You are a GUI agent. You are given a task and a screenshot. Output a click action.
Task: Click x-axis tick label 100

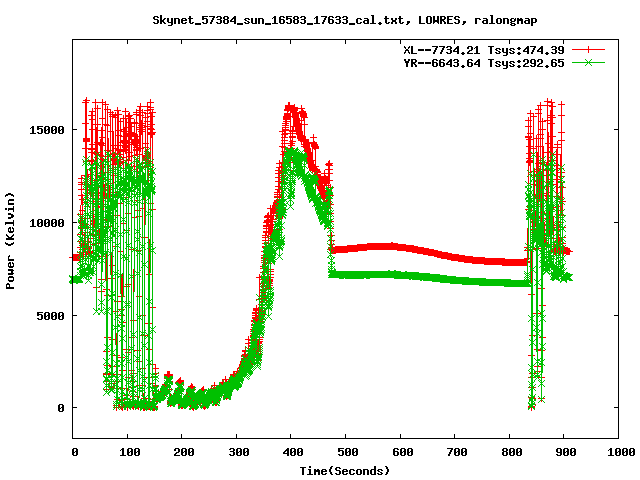click(x=129, y=452)
